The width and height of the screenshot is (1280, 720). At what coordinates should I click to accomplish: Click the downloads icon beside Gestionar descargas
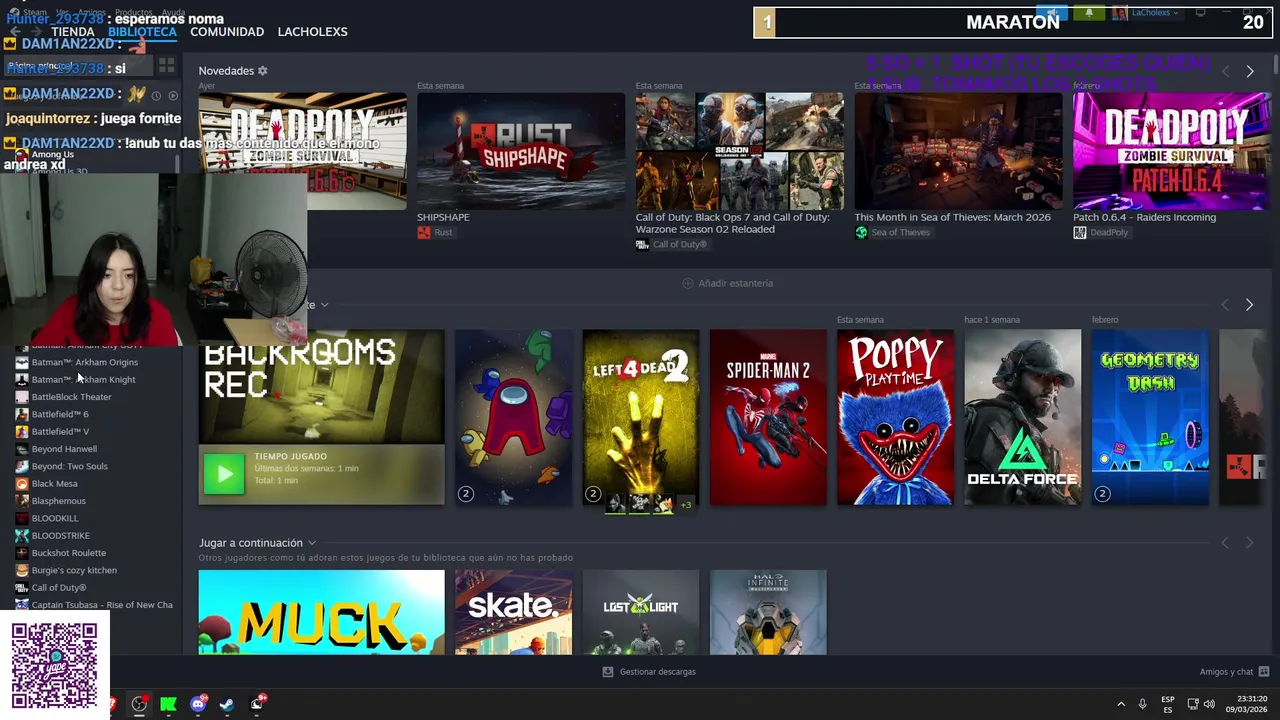point(607,672)
